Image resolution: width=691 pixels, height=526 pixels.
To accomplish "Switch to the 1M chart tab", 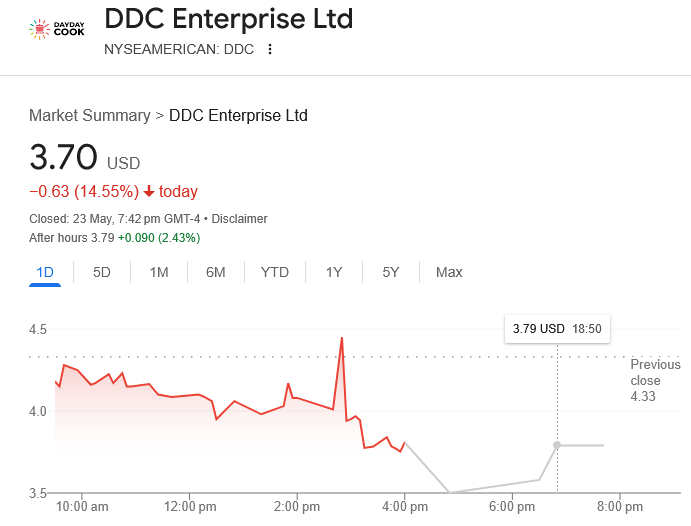I will point(159,272).
